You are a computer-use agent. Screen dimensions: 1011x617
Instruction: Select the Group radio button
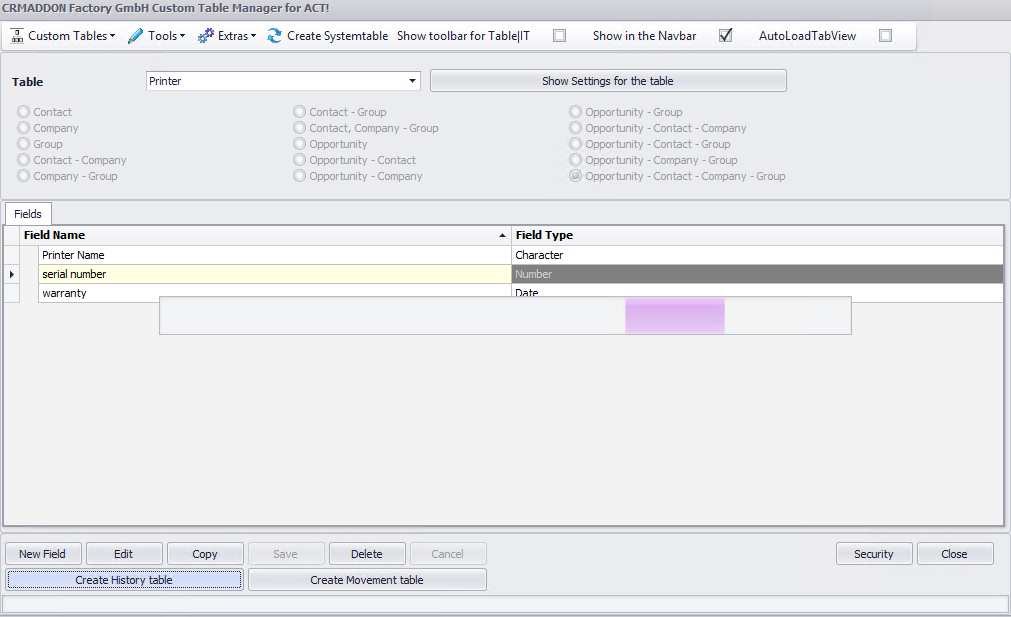pos(24,144)
